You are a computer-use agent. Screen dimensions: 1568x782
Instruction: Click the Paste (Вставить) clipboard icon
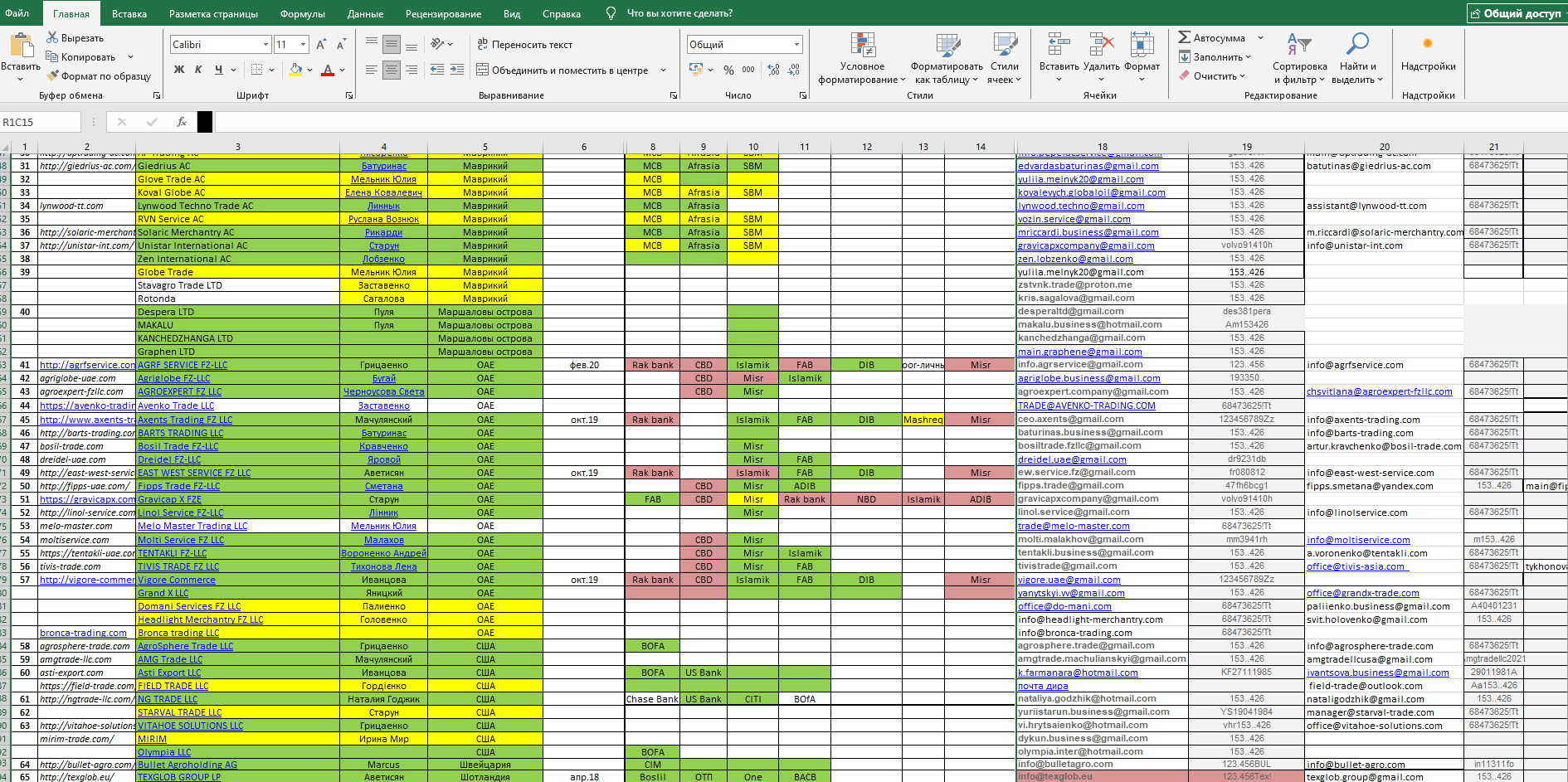tap(21, 46)
